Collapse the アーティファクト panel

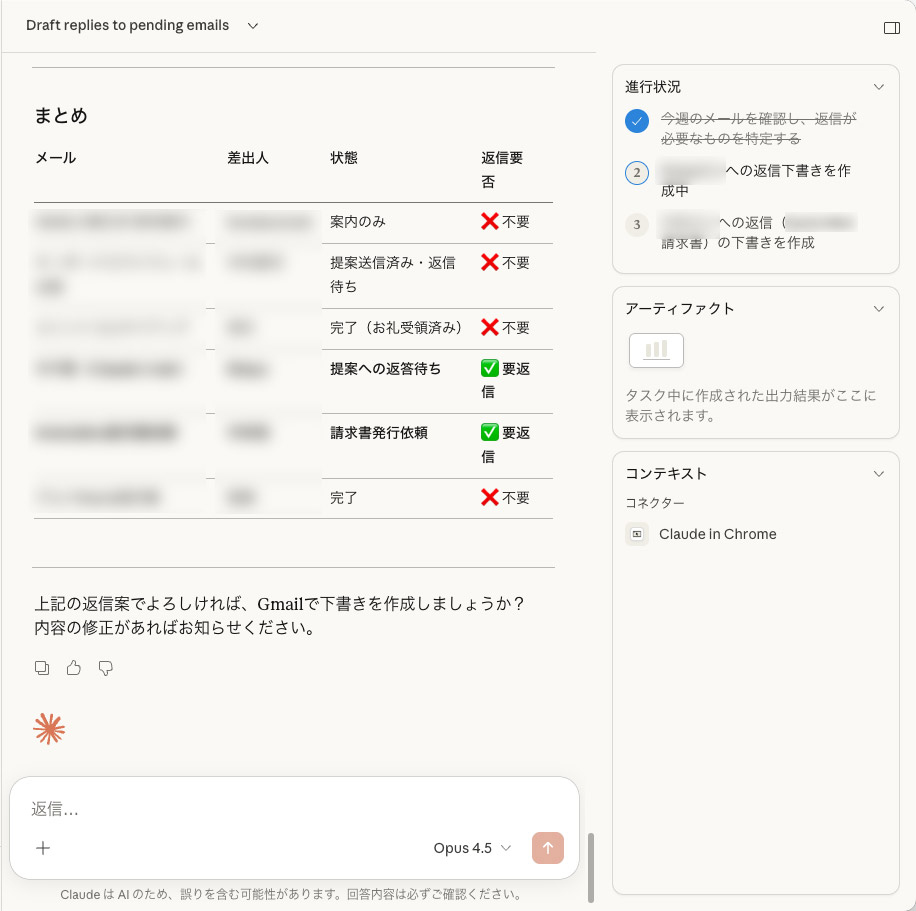[878, 308]
